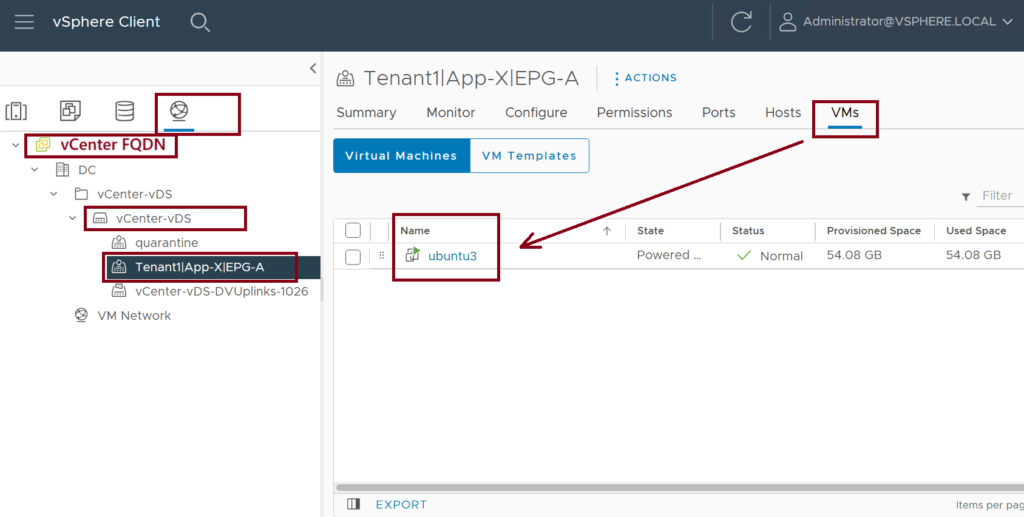Collapse the vCenter FQDN tree node
1024x517 pixels.
click(x=16, y=145)
